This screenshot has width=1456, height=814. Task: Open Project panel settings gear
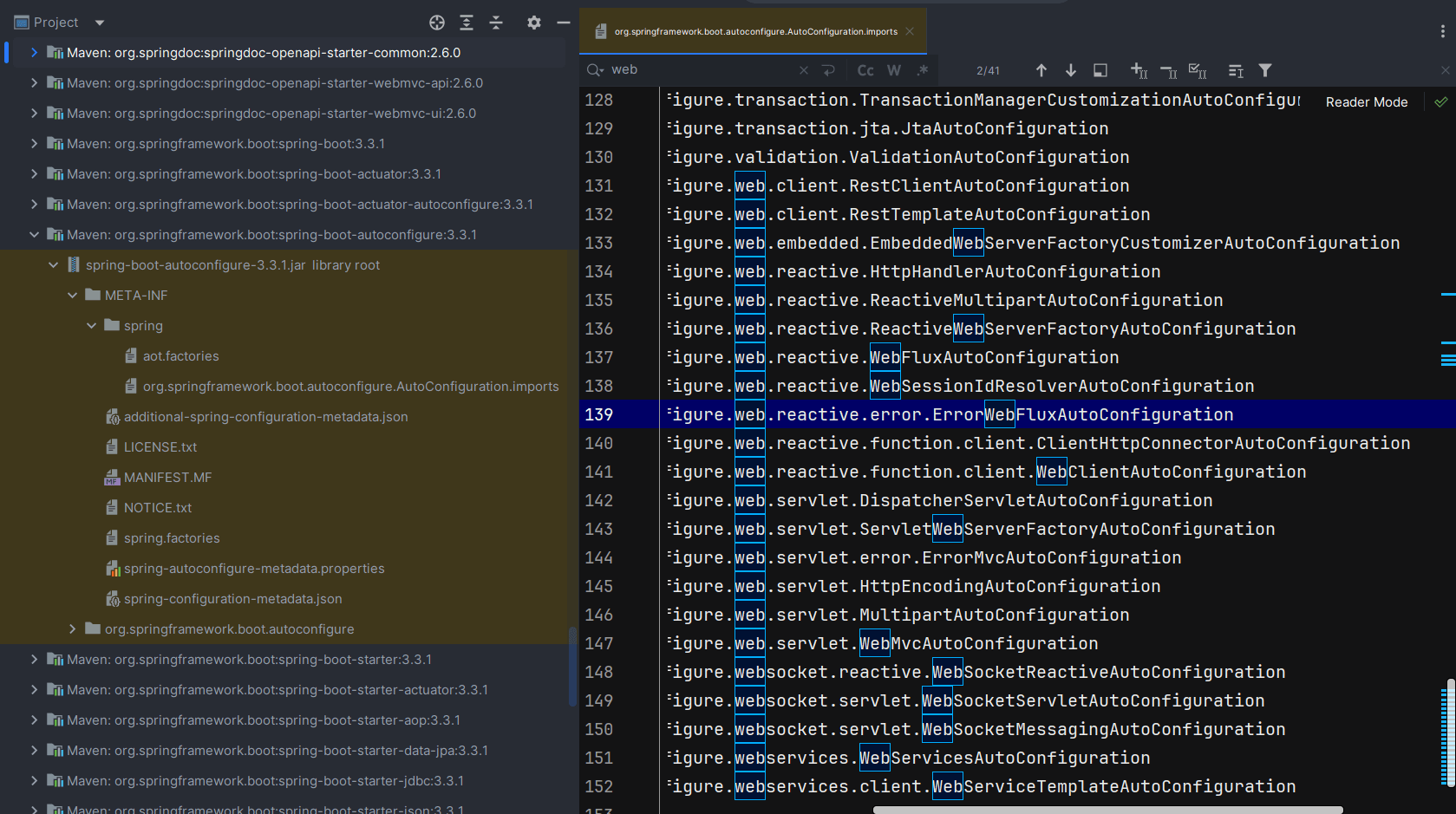click(534, 23)
